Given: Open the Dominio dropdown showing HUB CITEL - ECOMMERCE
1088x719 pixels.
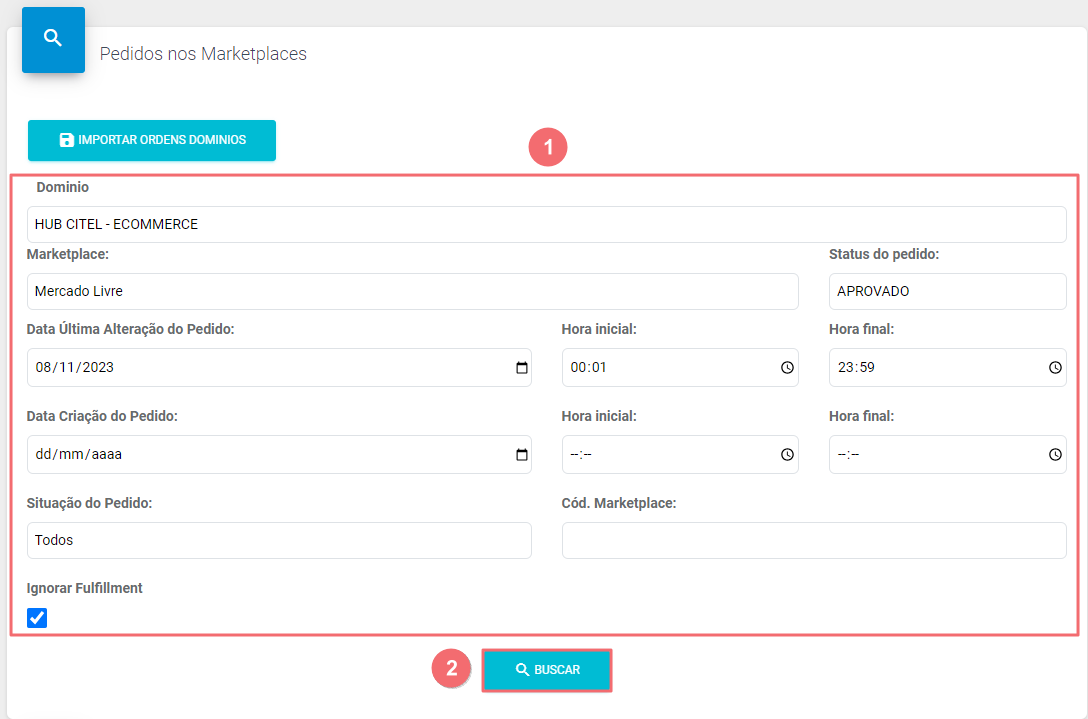Looking at the screenshot, I should [547, 224].
